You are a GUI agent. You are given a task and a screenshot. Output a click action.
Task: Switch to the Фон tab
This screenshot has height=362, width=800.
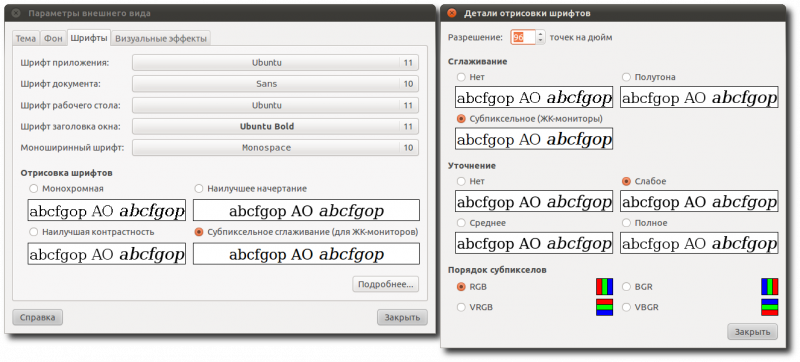(x=53, y=38)
